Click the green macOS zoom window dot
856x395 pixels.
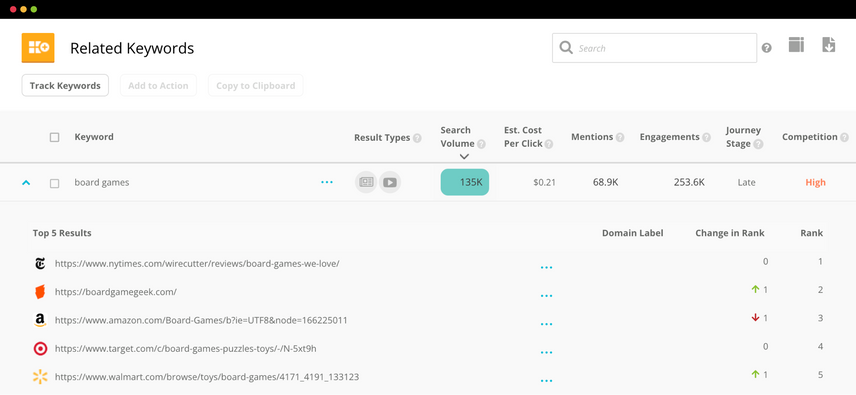(34, 9)
